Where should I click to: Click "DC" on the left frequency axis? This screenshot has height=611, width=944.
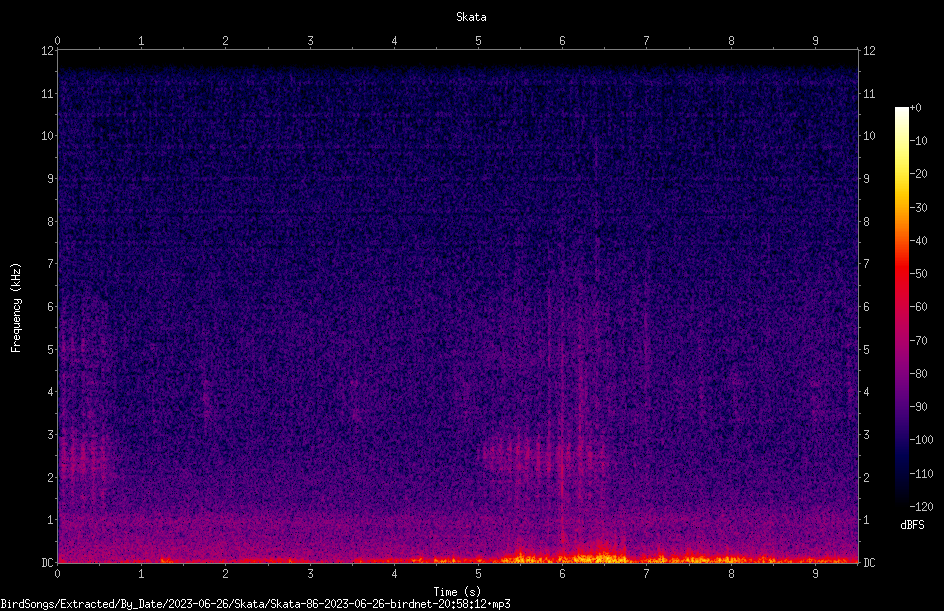click(47, 563)
